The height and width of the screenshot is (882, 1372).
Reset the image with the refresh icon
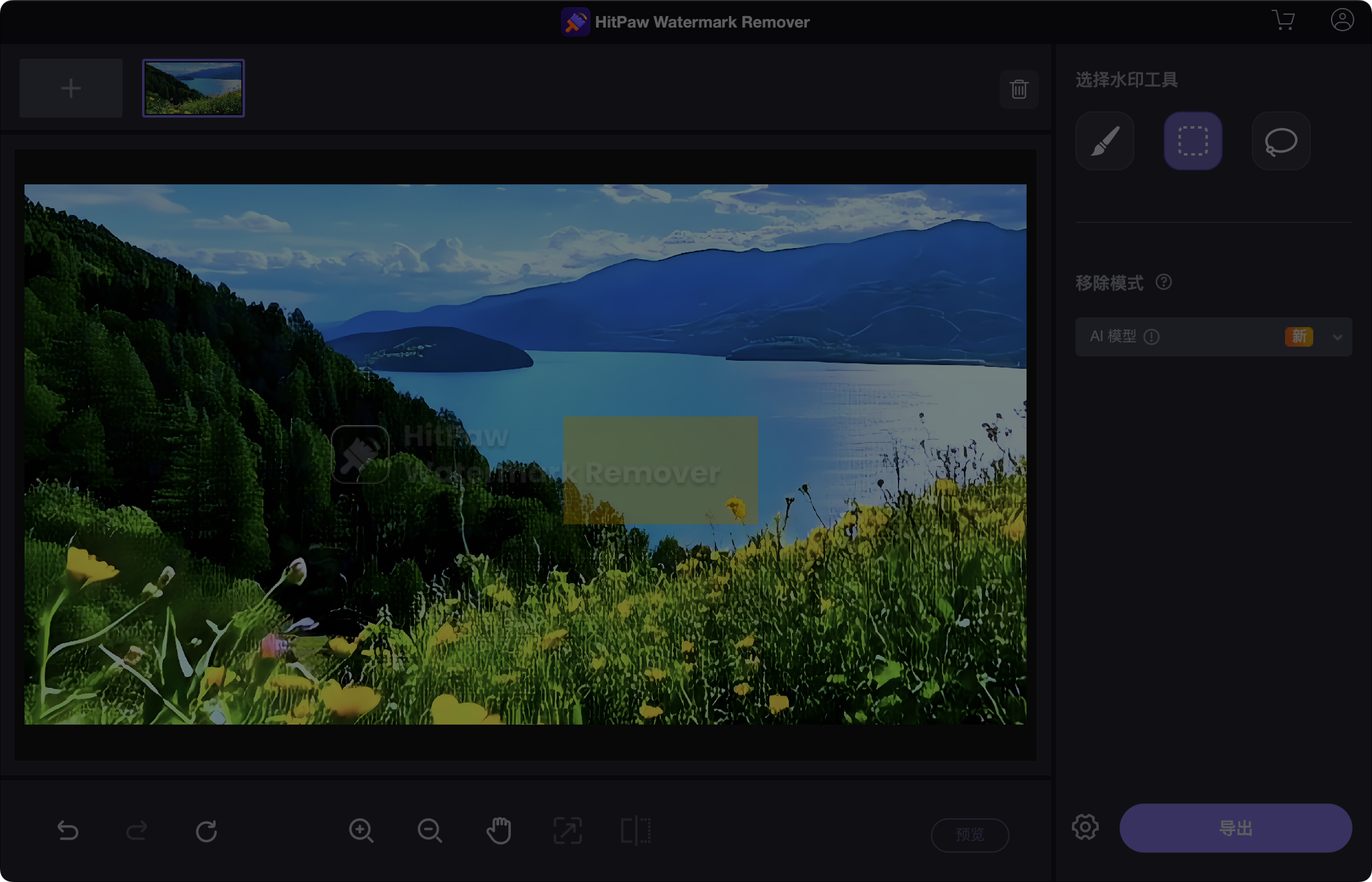click(208, 831)
